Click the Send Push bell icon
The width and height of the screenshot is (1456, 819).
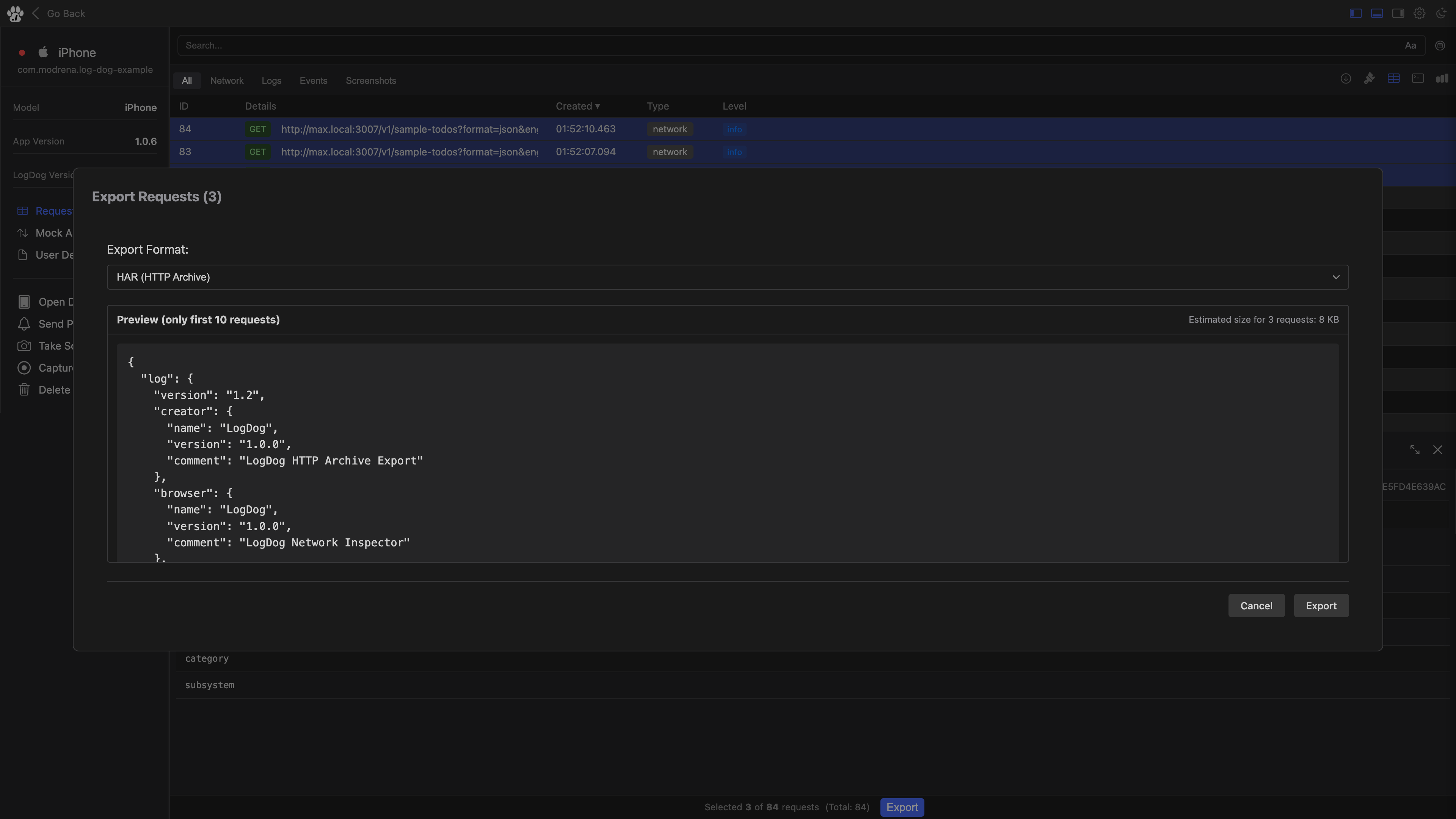point(24,324)
